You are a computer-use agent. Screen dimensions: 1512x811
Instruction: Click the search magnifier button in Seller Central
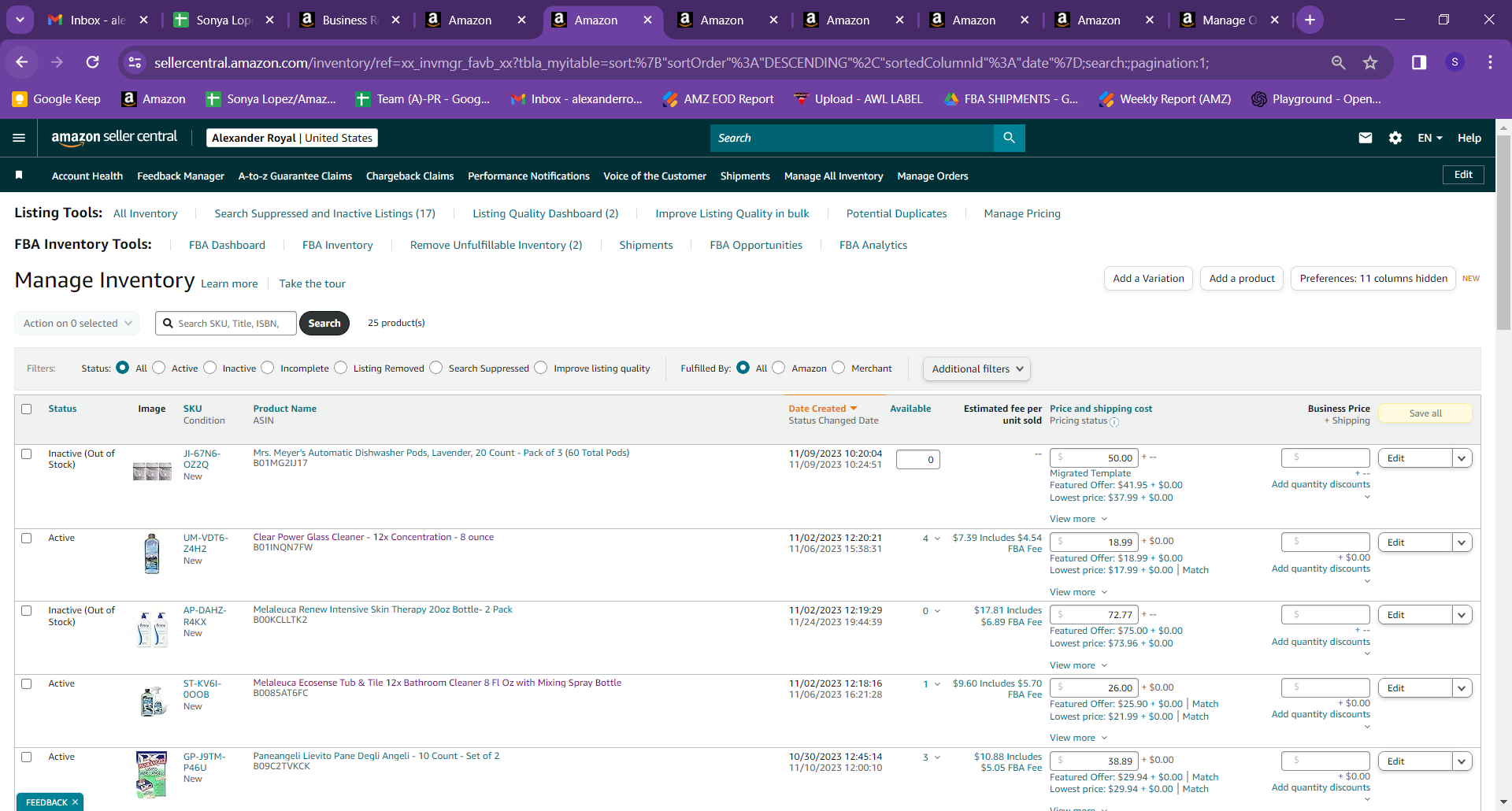point(1009,138)
